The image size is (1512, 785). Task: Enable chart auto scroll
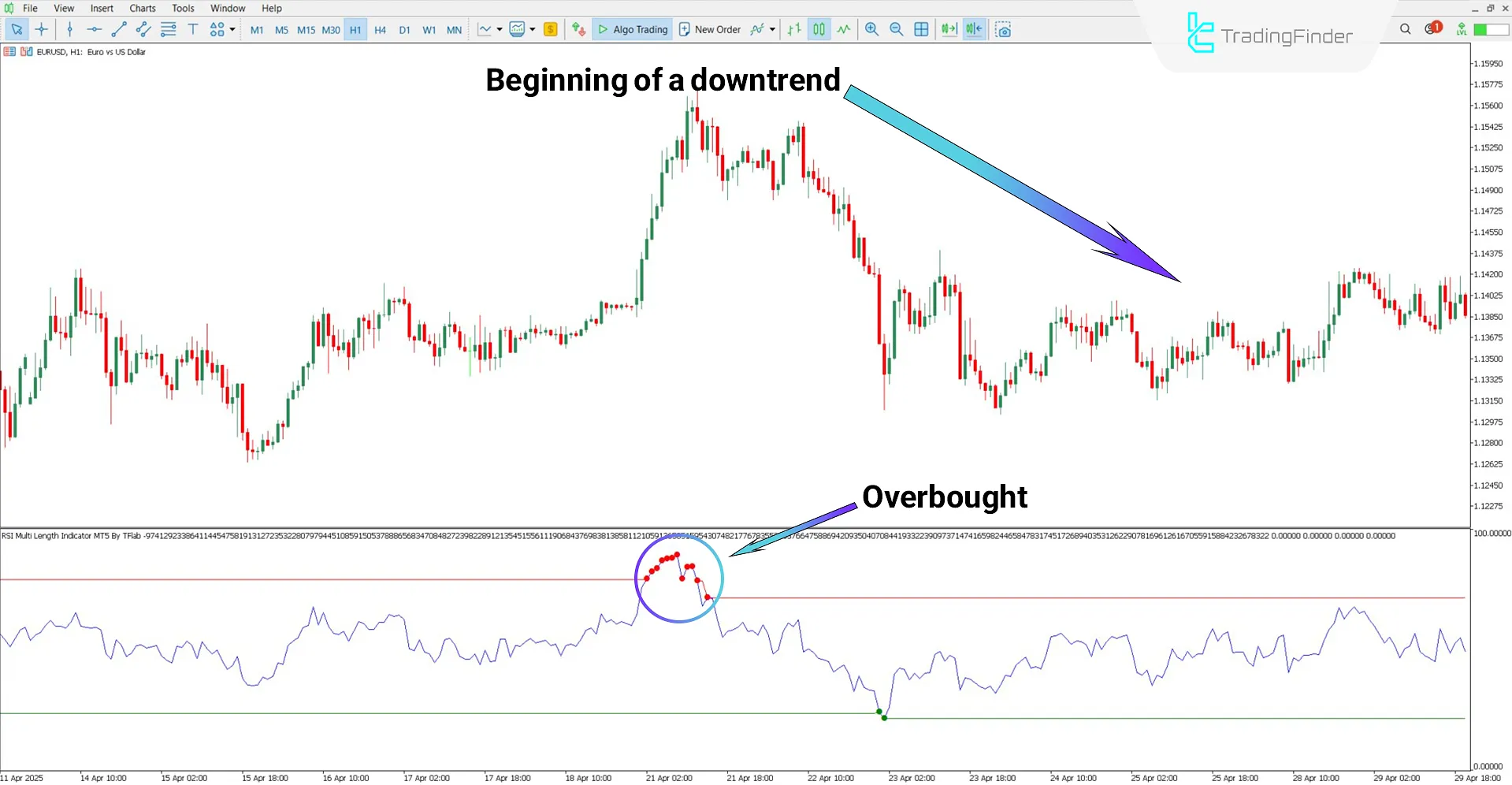coord(949,29)
